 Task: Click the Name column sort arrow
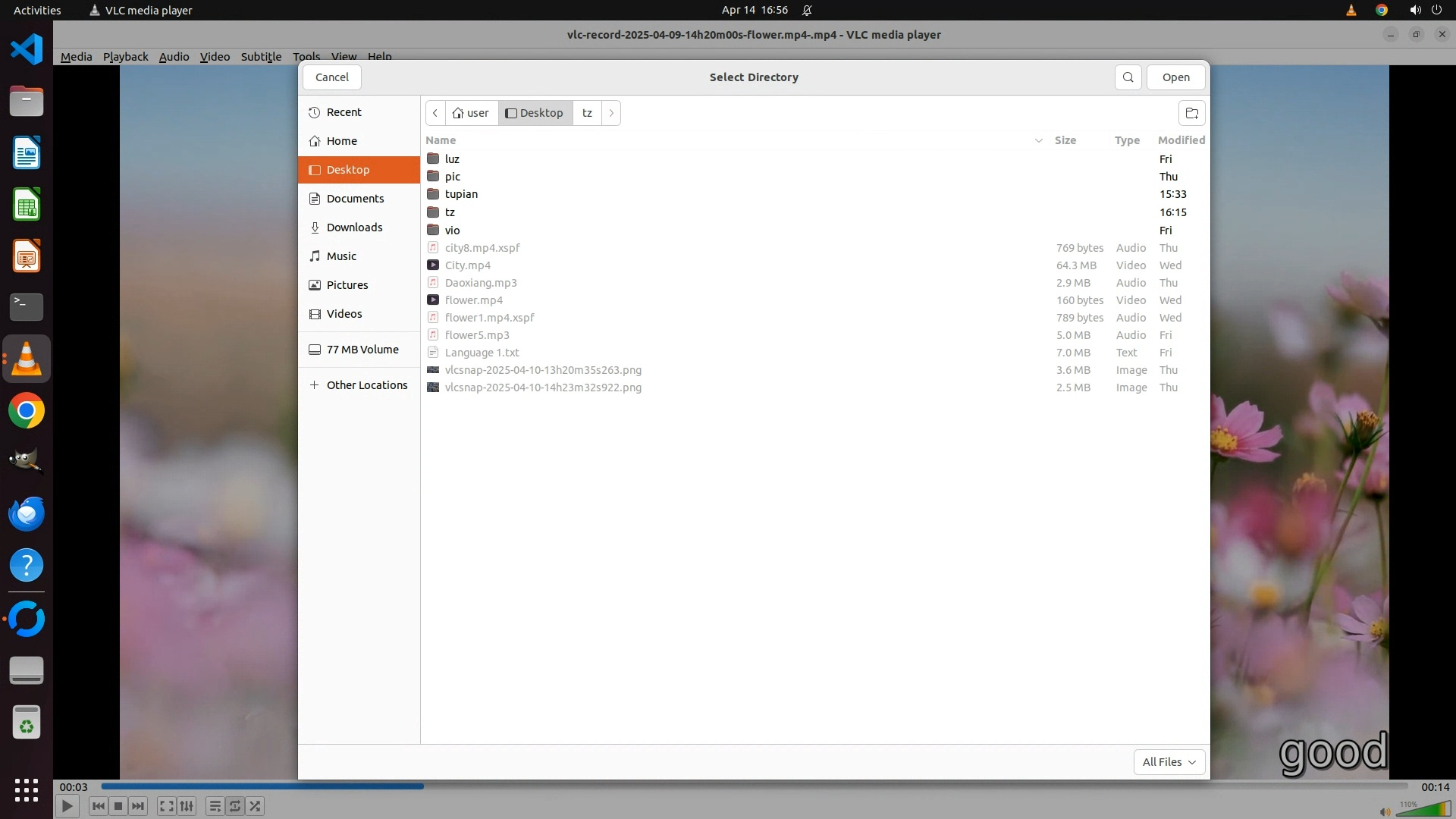coord(1038,140)
